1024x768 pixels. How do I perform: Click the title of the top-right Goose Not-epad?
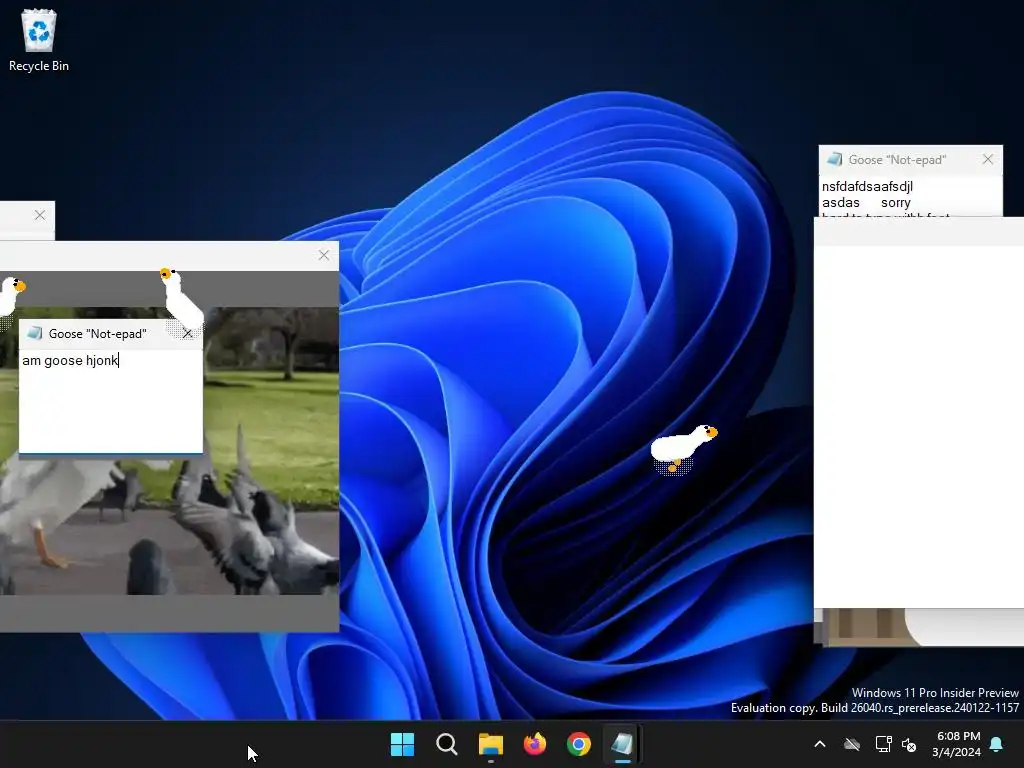tap(897, 159)
